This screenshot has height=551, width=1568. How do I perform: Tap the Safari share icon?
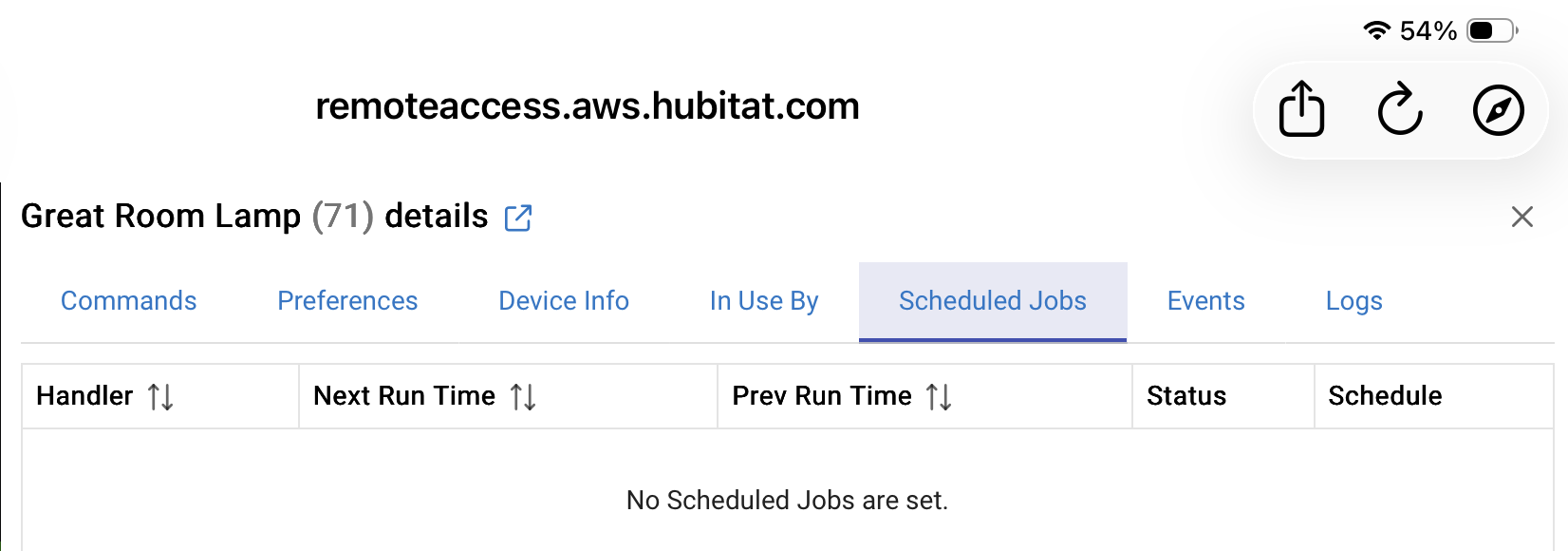pyautogui.click(x=1301, y=109)
